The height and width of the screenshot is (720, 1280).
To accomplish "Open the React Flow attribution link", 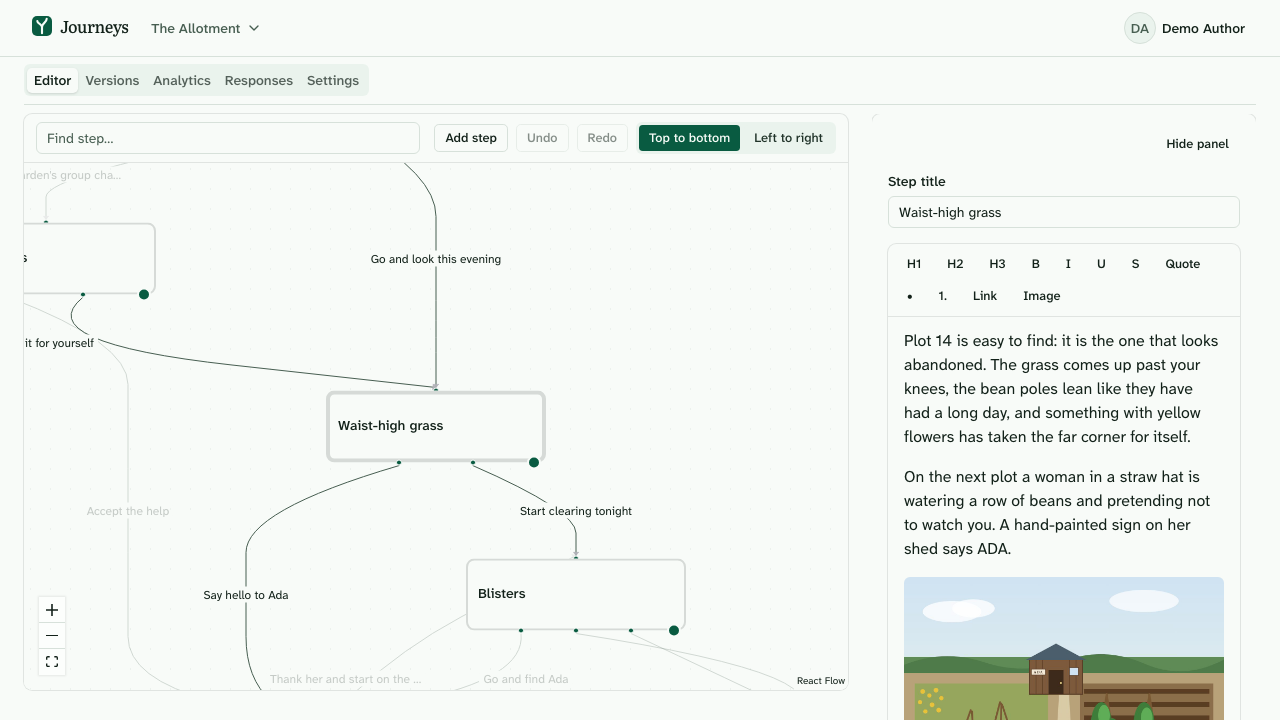I will 821,681.
